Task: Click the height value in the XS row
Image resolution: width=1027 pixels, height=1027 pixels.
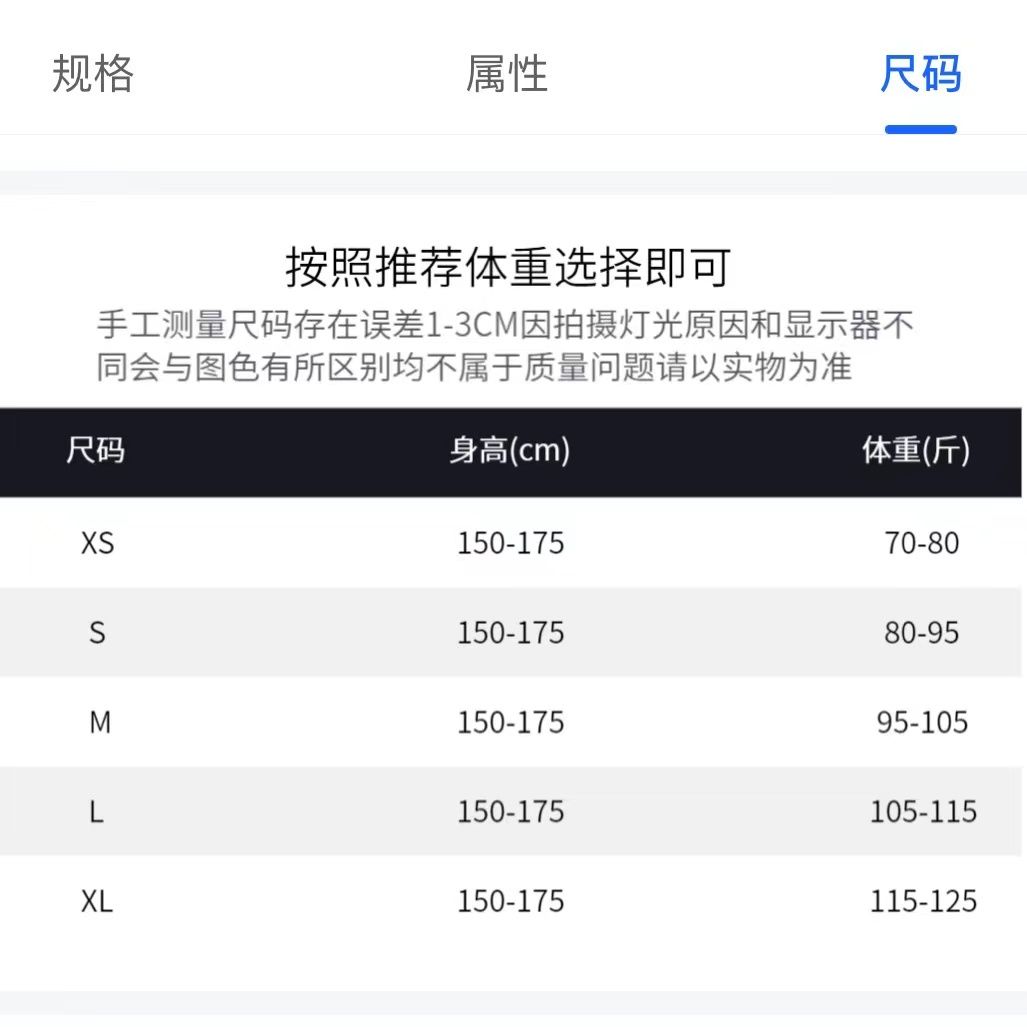Action: [510, 543]
